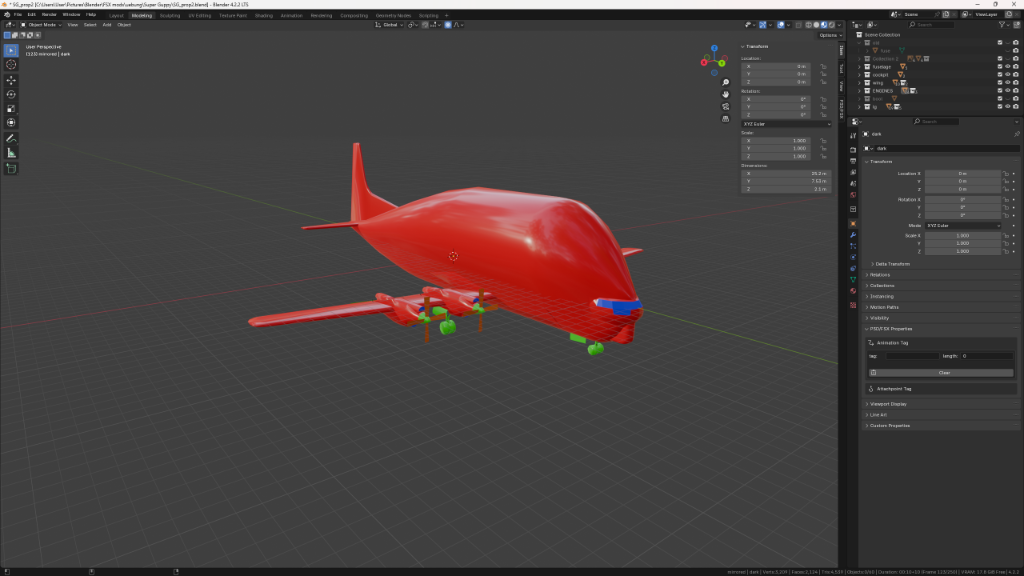
Task: Toggle visibility of the ENGINES collection
Action: (1007, 90)
